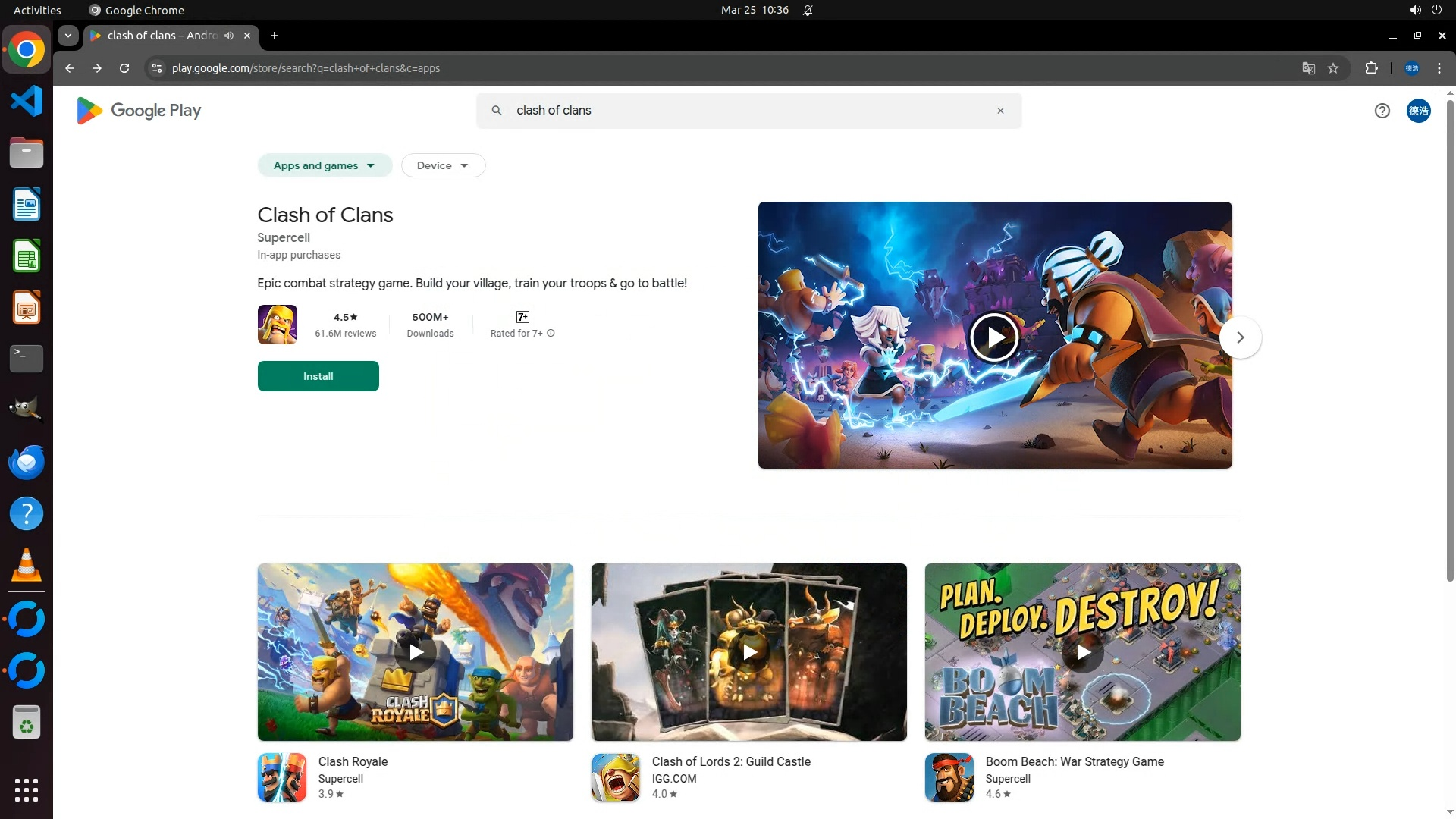Click the Google Play logo

[x=139, y=111]
